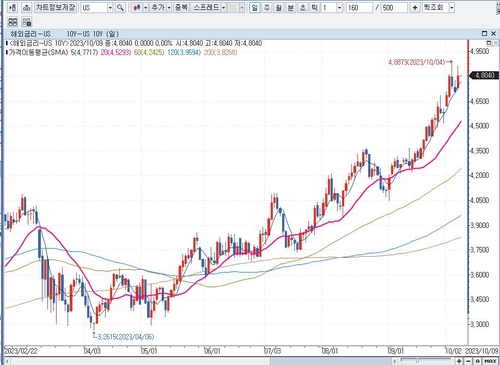Click the low marker 3.2615(2023/04/06)

coord(126,337)
